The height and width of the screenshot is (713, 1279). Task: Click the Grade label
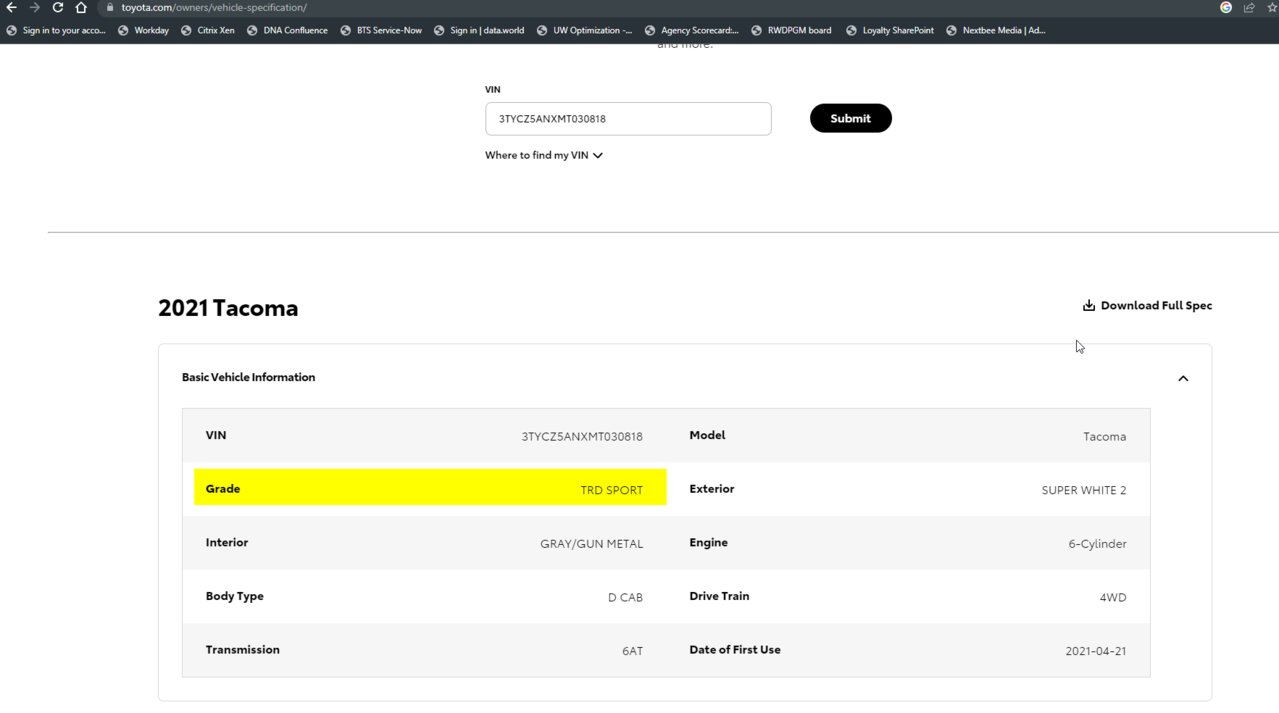(x=223, y=489)
